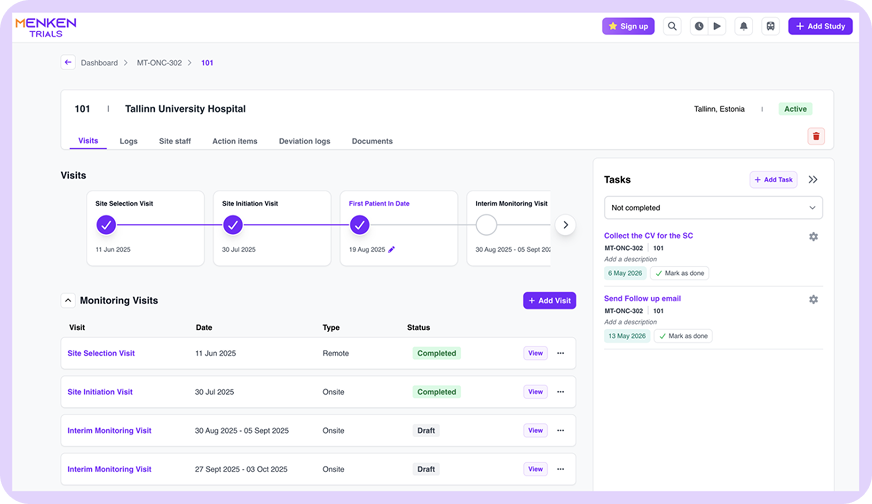Click the search magnifier icon in header

click(x=672, y=26)
